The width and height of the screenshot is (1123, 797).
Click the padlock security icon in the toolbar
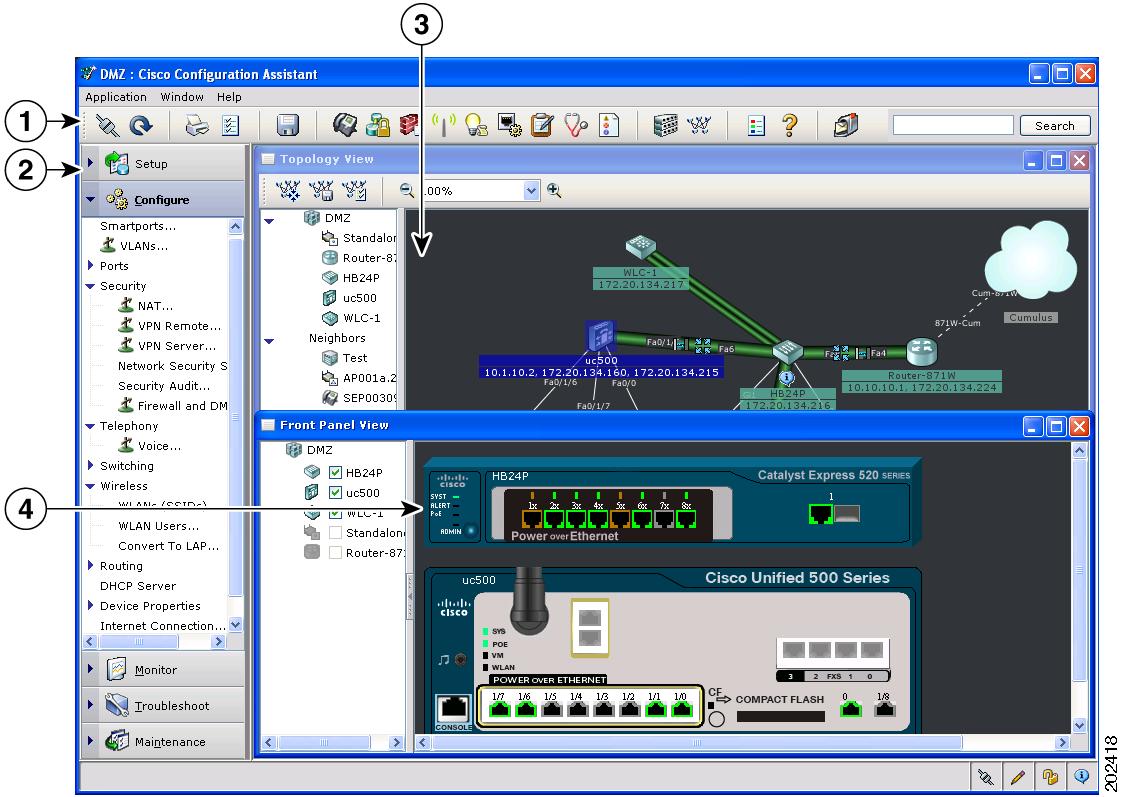[377, 125]
